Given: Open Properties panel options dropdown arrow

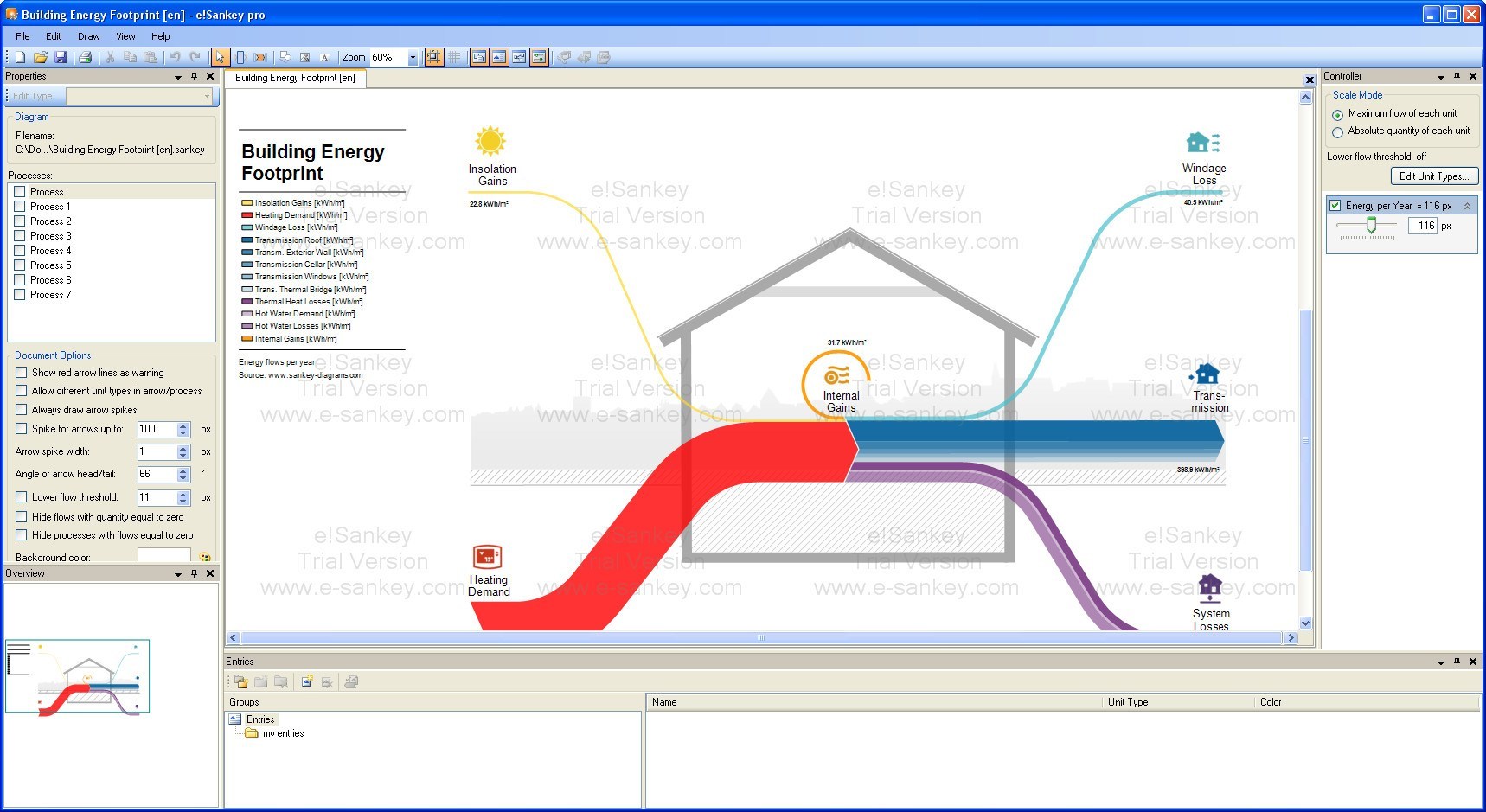Looking at the screenshot, I should pos(178,77).
